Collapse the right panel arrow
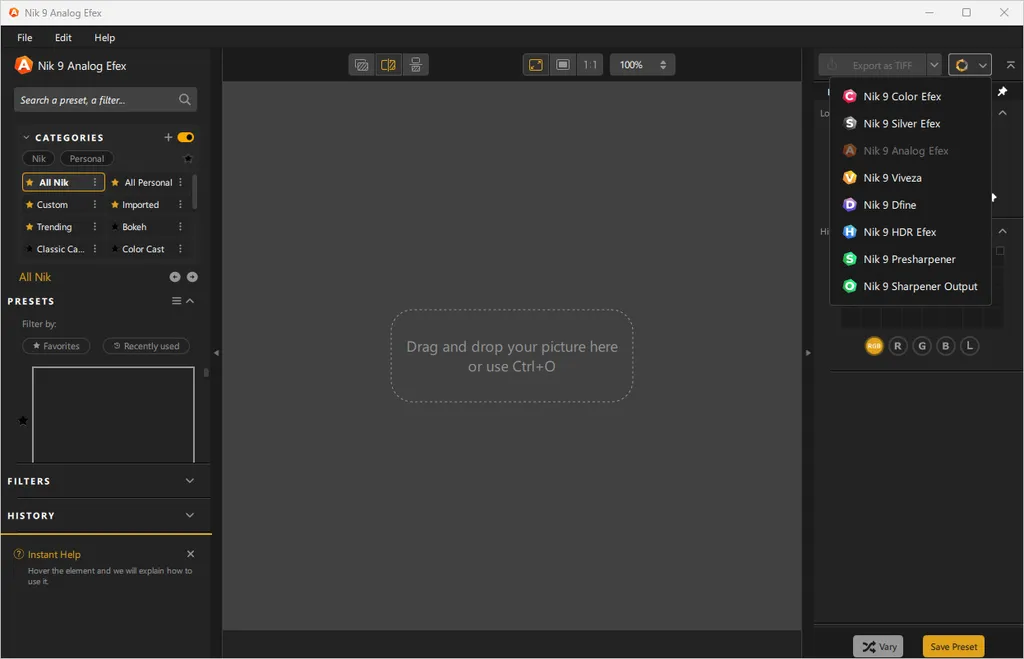This screenshot has height=659, width=1024. tap(808, 353)
